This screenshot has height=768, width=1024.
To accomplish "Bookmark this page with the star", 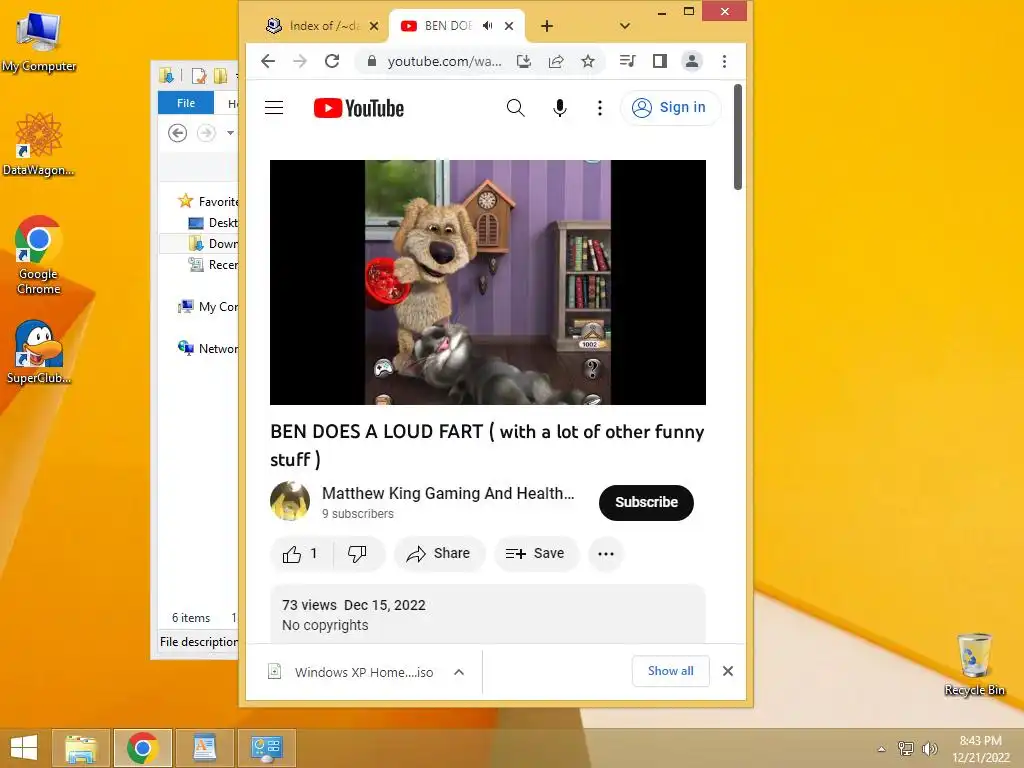I will (588, 61).
